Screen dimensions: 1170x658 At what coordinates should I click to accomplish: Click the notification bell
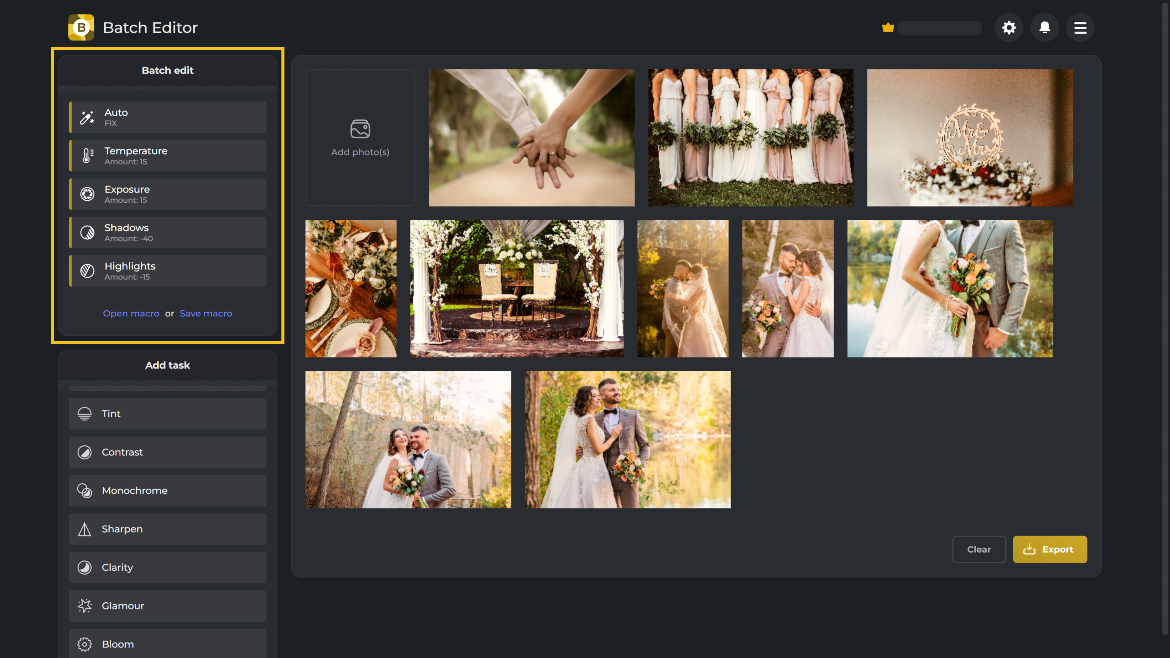click(x=1044, y=27)
